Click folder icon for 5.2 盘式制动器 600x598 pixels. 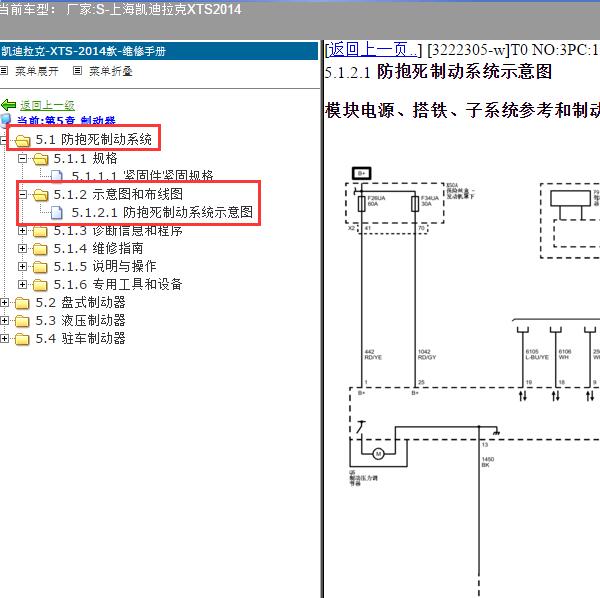coord(23,303)
